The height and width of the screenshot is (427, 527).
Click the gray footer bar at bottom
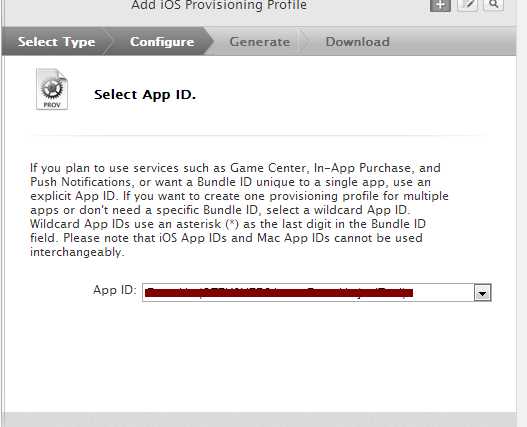259,420
